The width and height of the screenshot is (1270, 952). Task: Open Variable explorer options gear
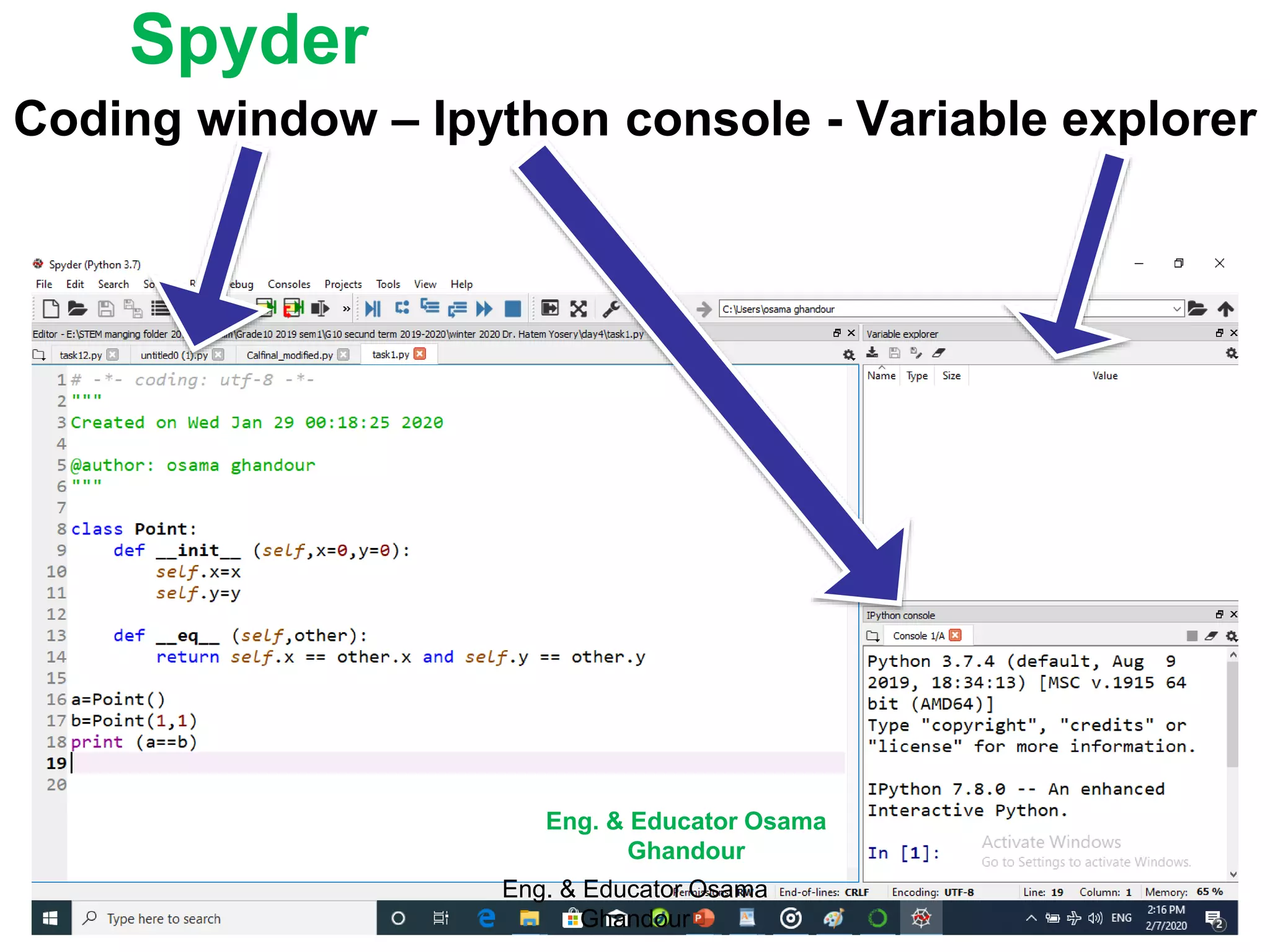(1232, 353)
